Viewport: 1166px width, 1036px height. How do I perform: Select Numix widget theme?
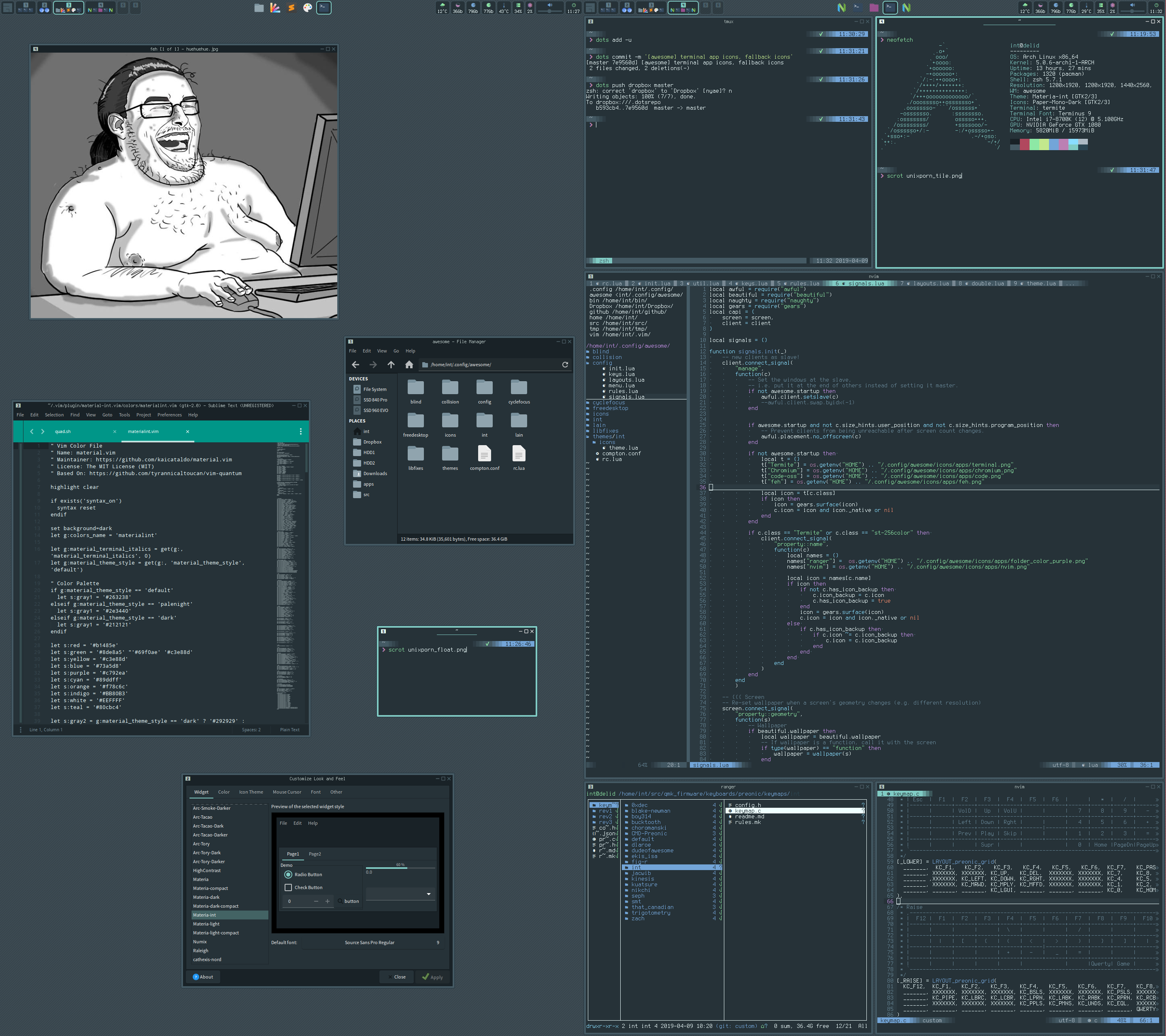[x=229, y=942]
